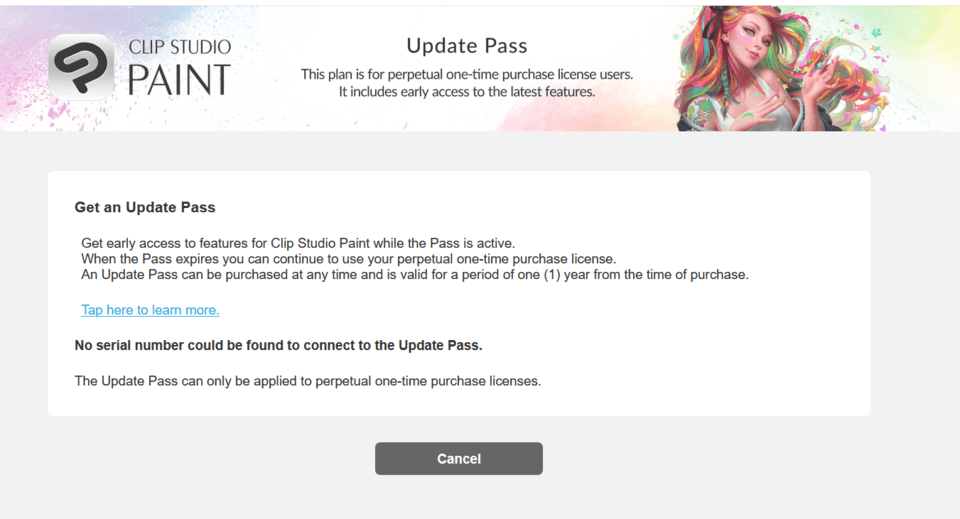Click the "No serial number could be found" message

[278, 346]
